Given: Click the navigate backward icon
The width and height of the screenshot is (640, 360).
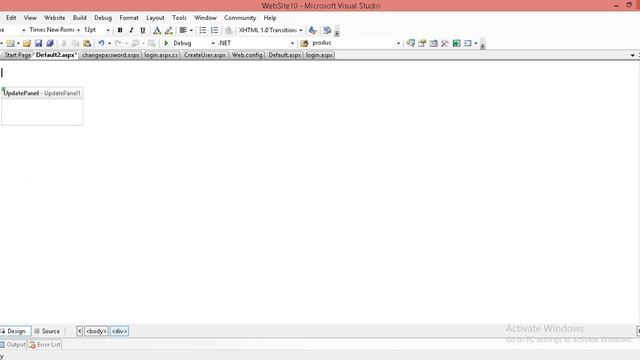Looking at the screenshot, I should (135, 43).
